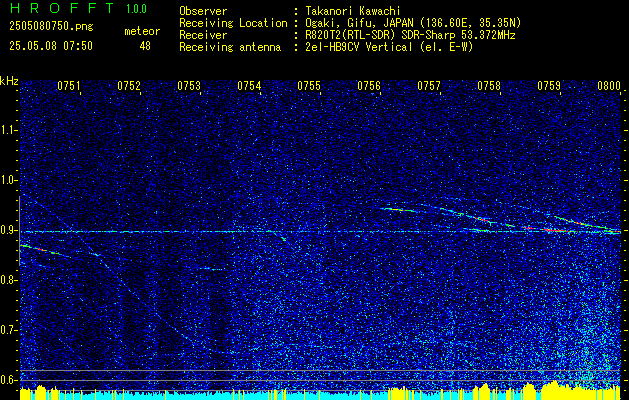Click the 0752 time marker

coord(129,86)
